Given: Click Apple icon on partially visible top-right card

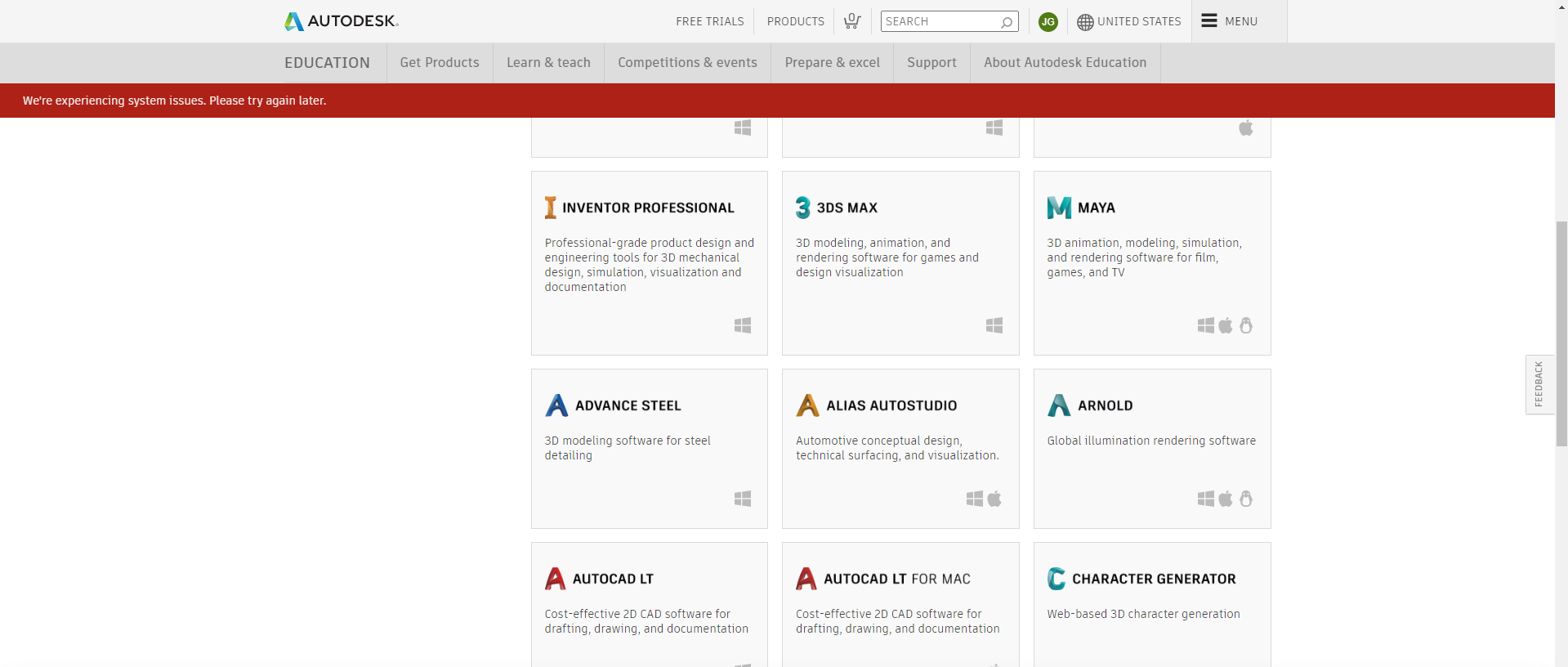Looking at the screenshot, I should [x=1246, y=128].
